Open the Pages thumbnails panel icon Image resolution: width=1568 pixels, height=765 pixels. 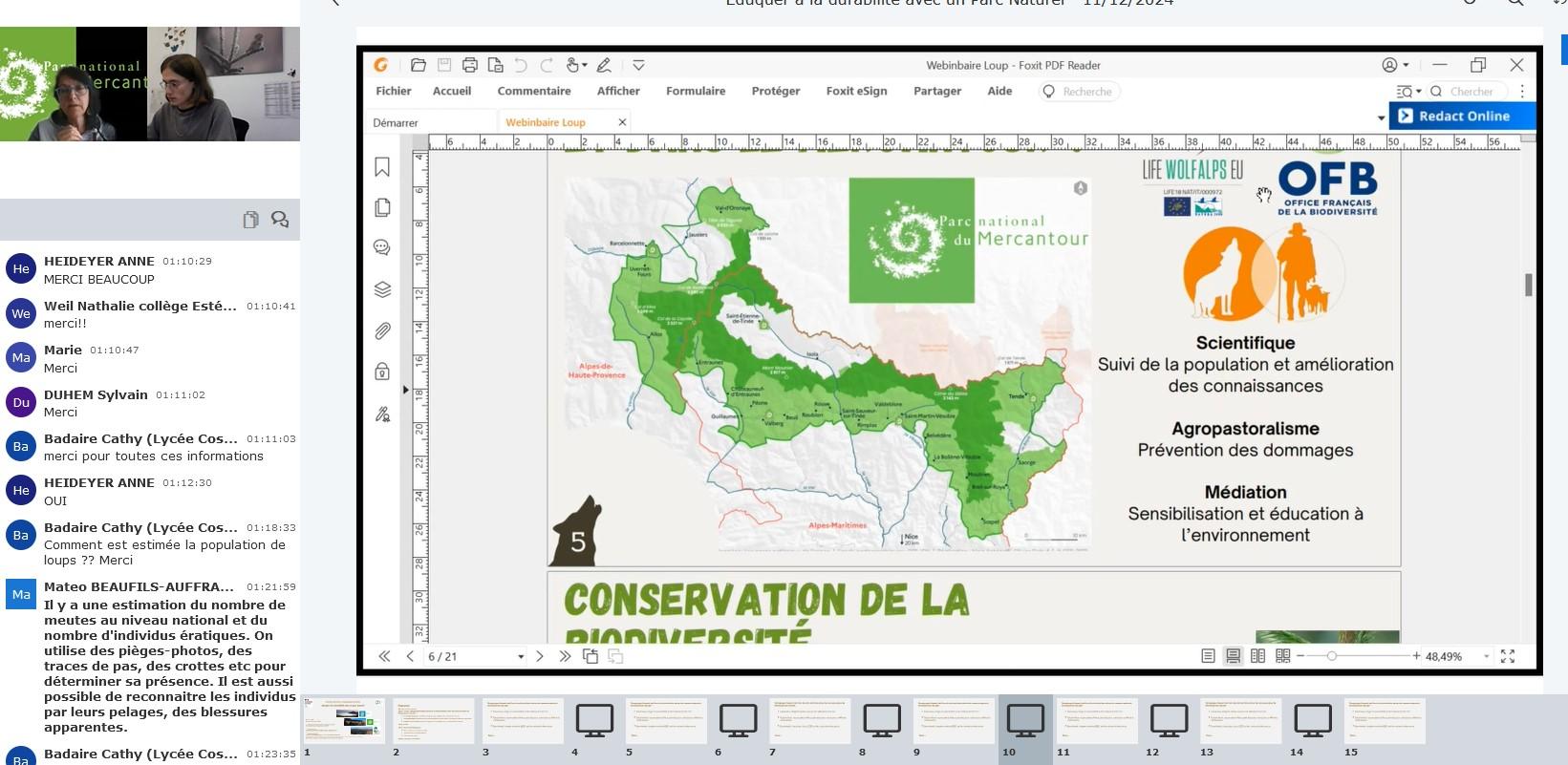(x=382, y=207)
